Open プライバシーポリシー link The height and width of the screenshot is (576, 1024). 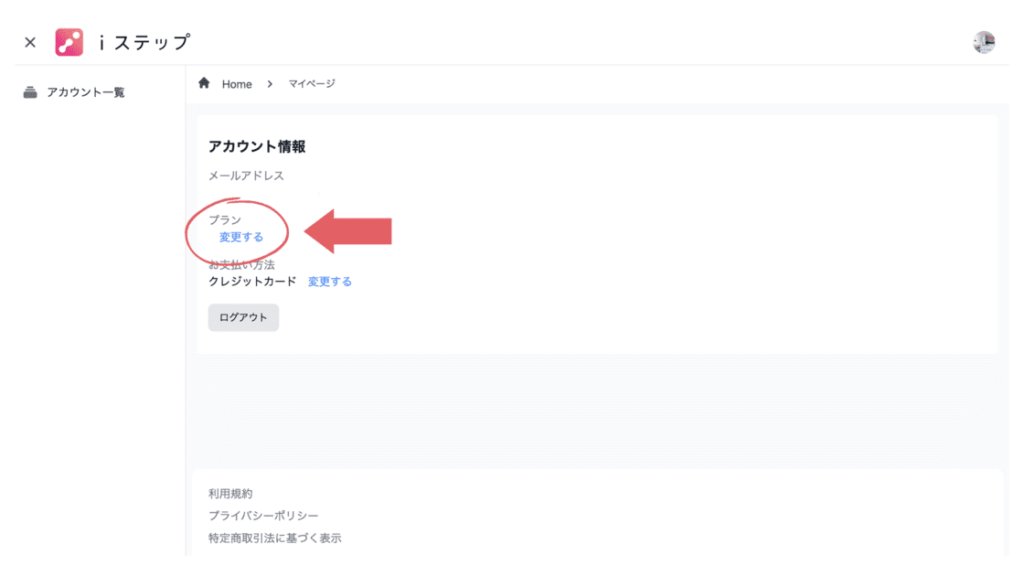point(263,516)
